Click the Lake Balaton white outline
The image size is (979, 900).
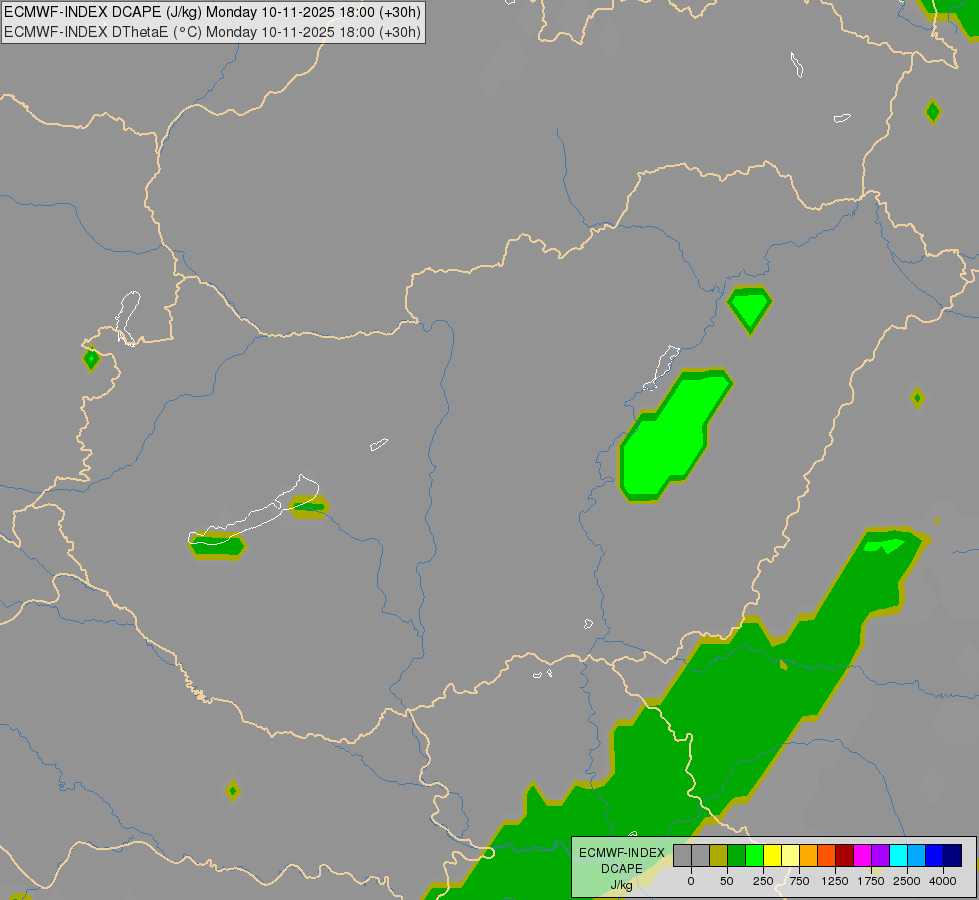point(253,510)
